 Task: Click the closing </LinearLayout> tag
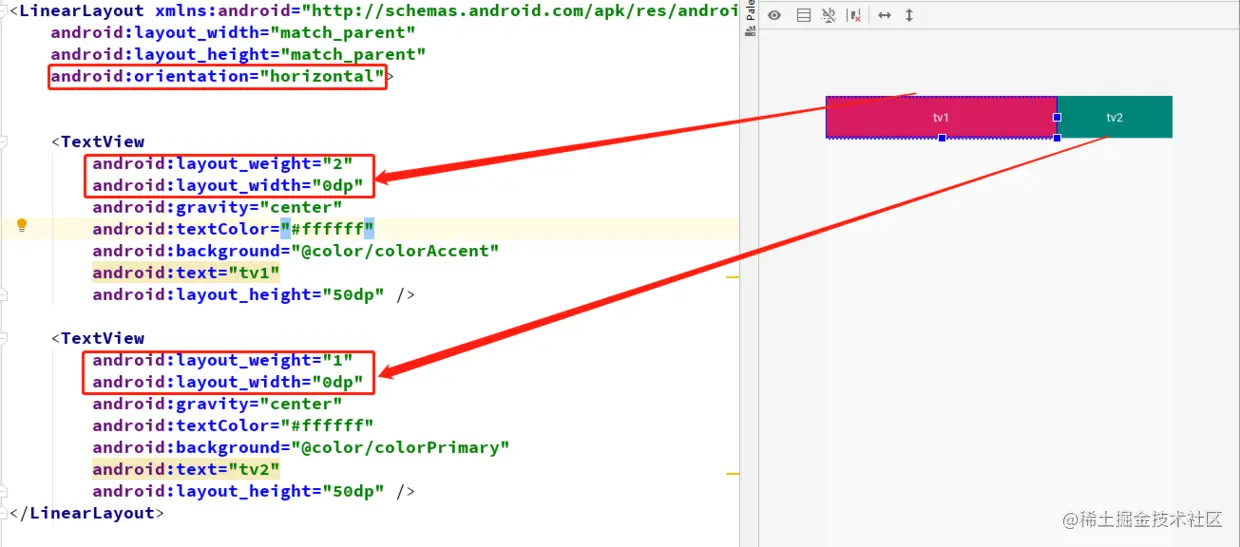click(86, 513)
